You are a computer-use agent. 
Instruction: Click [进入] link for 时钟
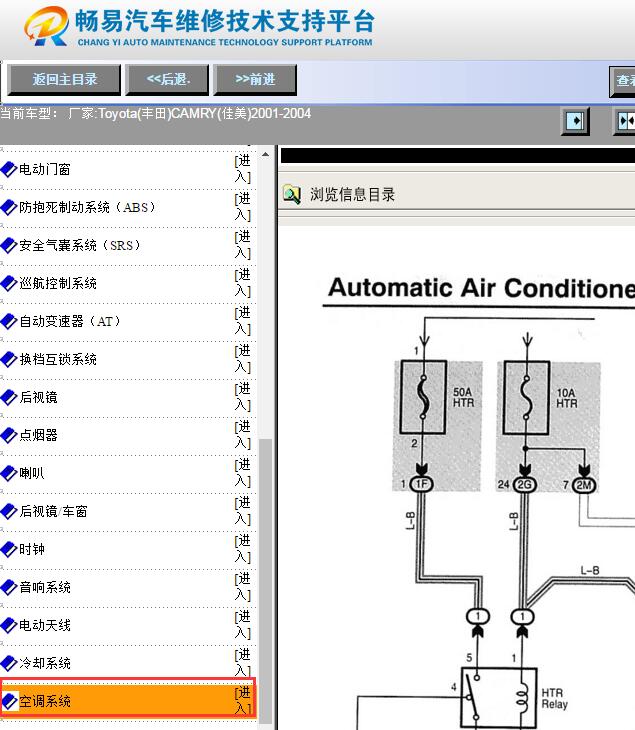point(243,549)
